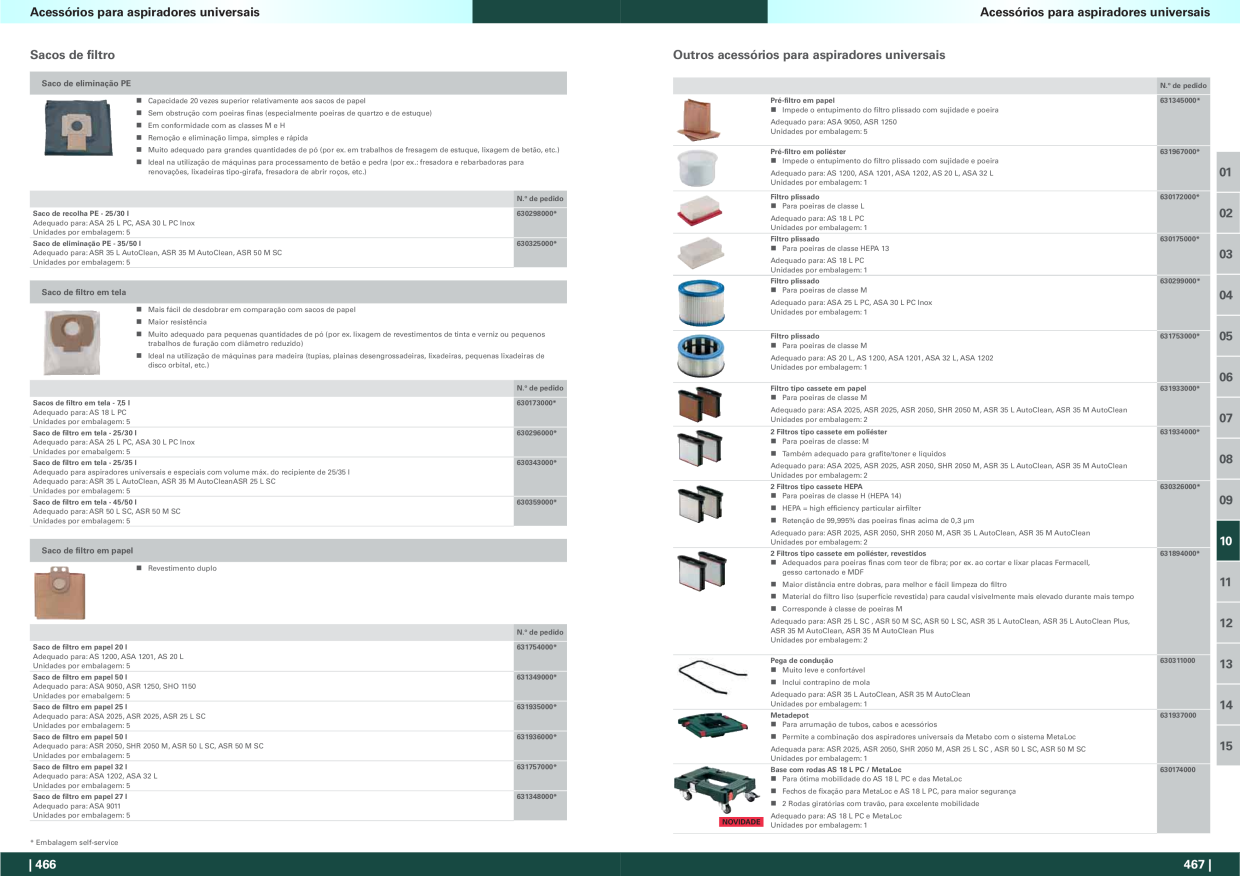This screenshot has width=1240, height=876.
Task: Click order number 630175000*
Action: (x=1180, y=239)
